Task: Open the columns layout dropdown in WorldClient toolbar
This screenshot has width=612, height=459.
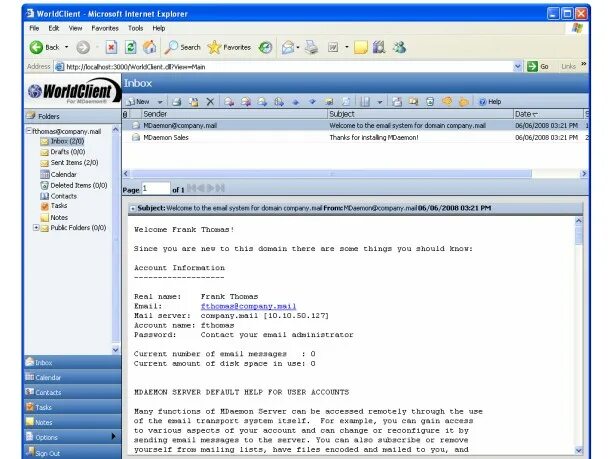Action: [x=379, y=102]
